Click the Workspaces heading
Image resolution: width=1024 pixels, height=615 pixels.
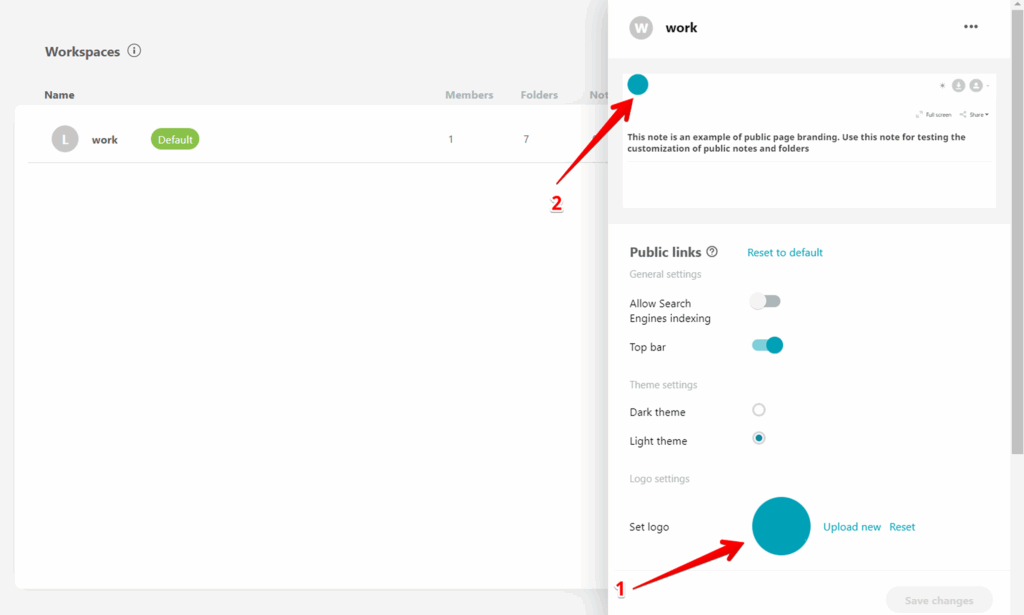tap(82, 52)
